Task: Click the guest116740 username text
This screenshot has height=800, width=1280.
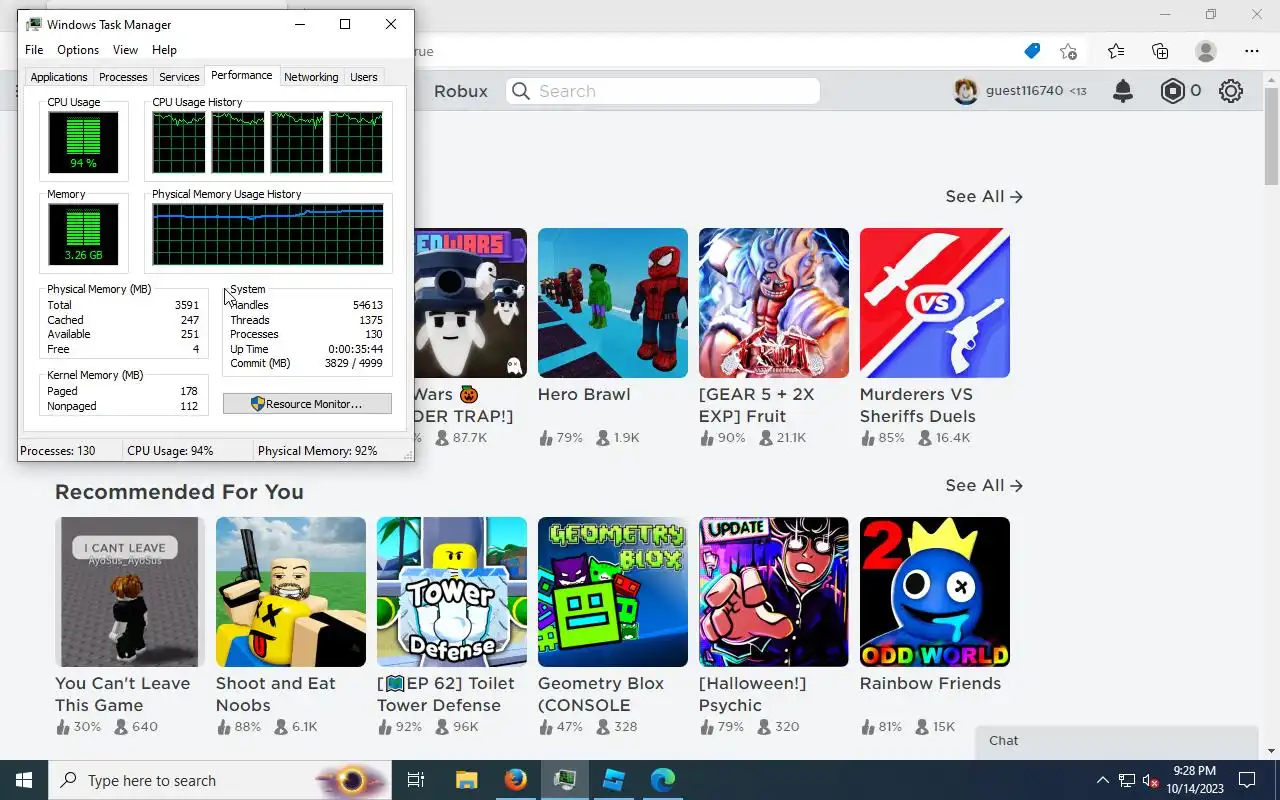Action: pyautogui.click(x=1024, y=91)
